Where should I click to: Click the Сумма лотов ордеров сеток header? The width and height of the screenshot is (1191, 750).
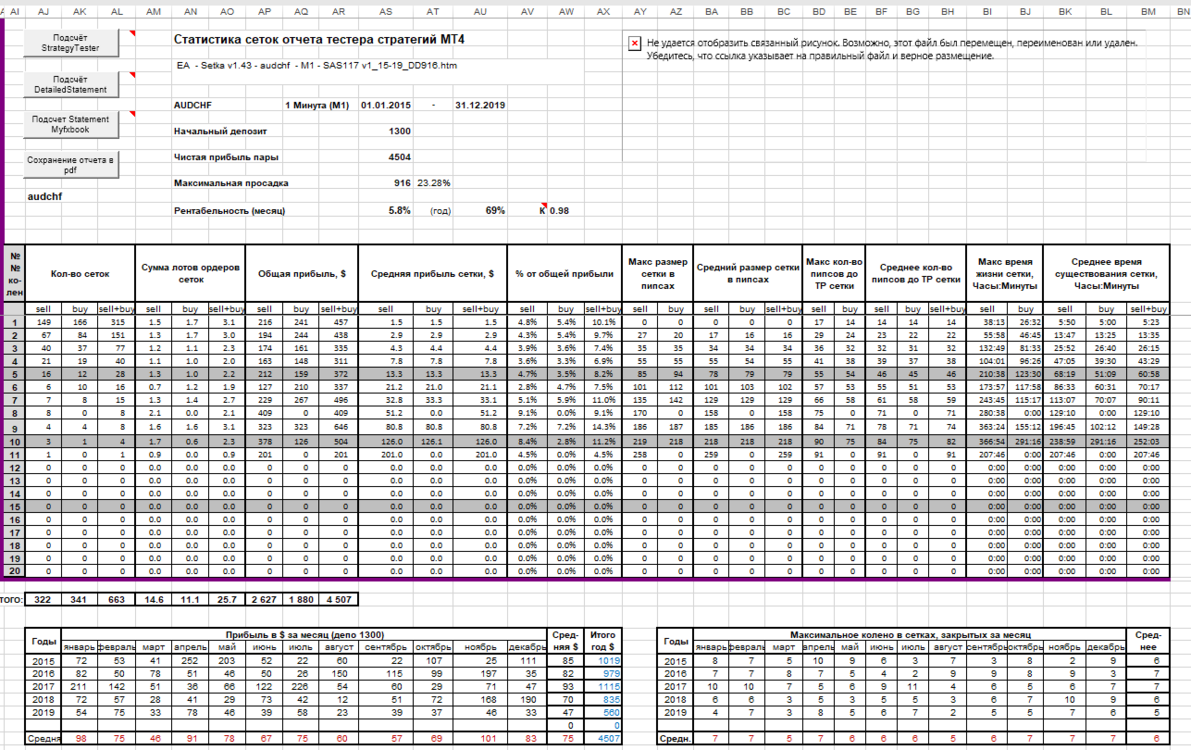click(191, 274)
